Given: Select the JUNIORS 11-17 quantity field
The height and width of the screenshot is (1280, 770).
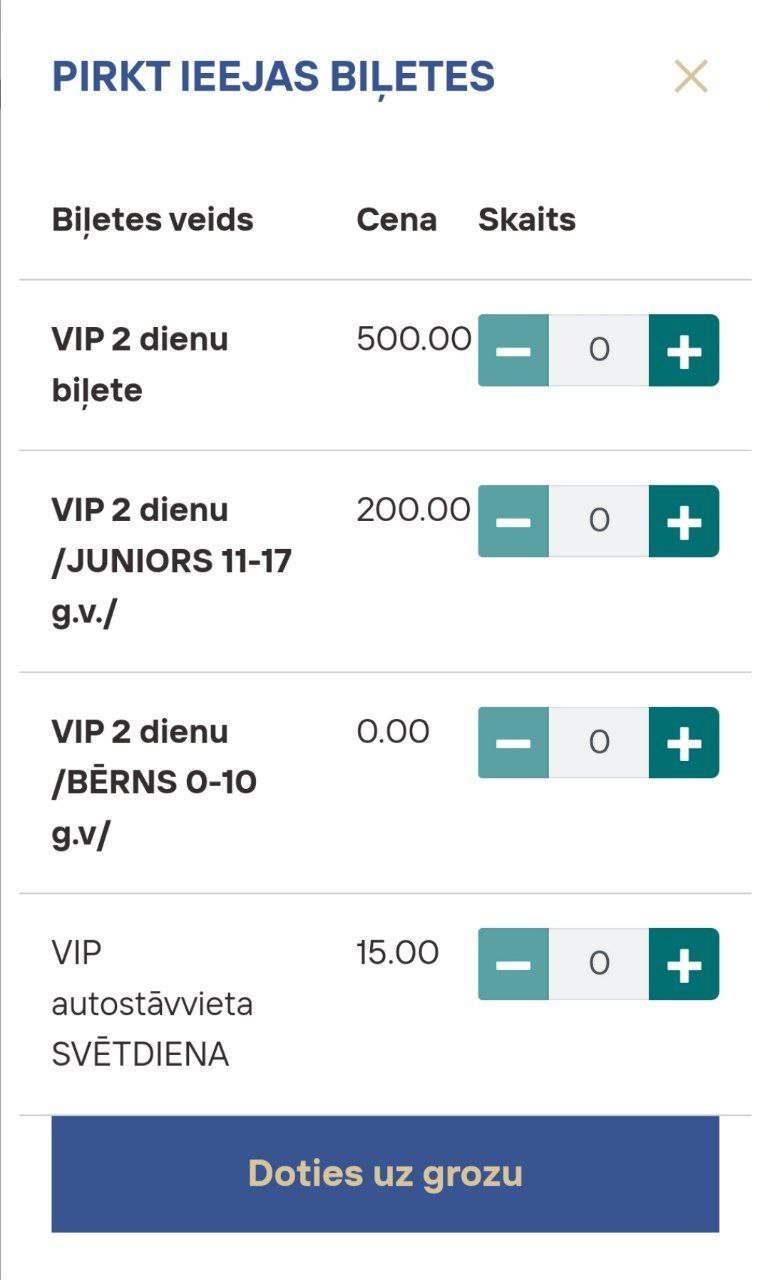Looking at the screenshot, I should tap(599, 521).
